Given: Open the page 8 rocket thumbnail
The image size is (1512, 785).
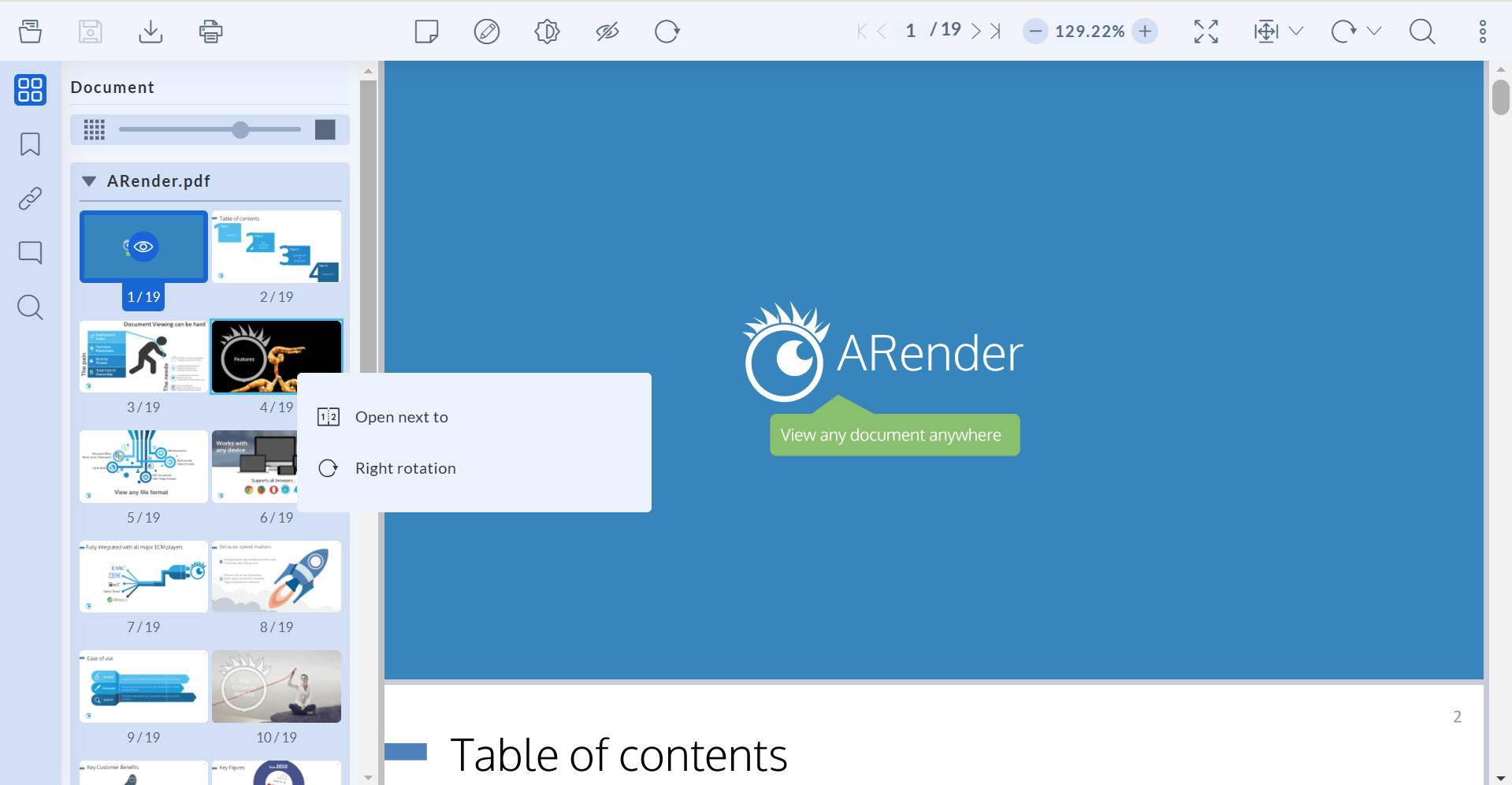Looking at the screenshot, I should [x=276, y=576].
